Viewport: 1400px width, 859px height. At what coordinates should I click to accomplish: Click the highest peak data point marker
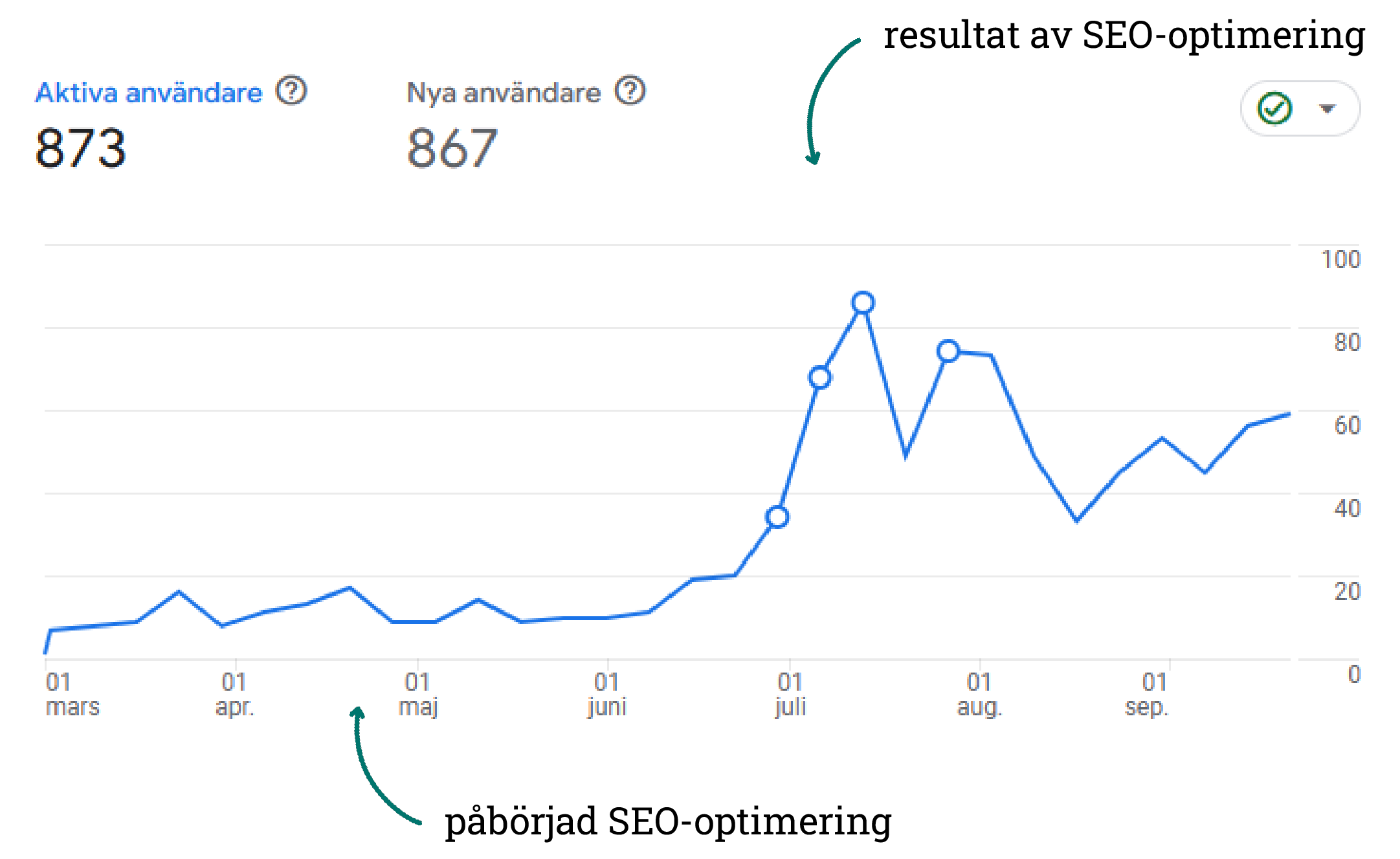[x=863, y=302]
